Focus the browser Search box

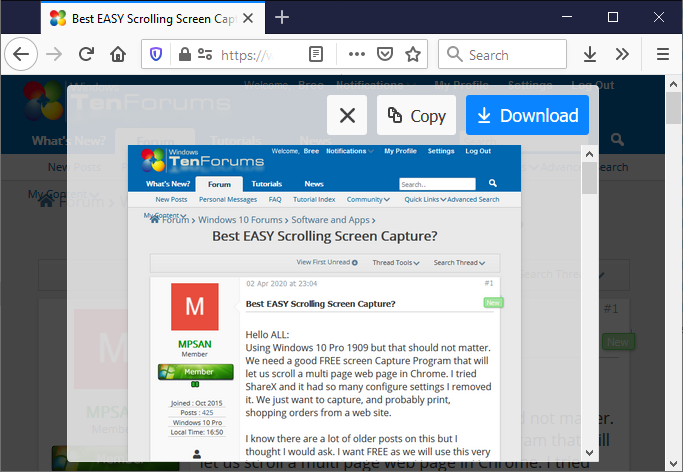[x=502, y=54]
